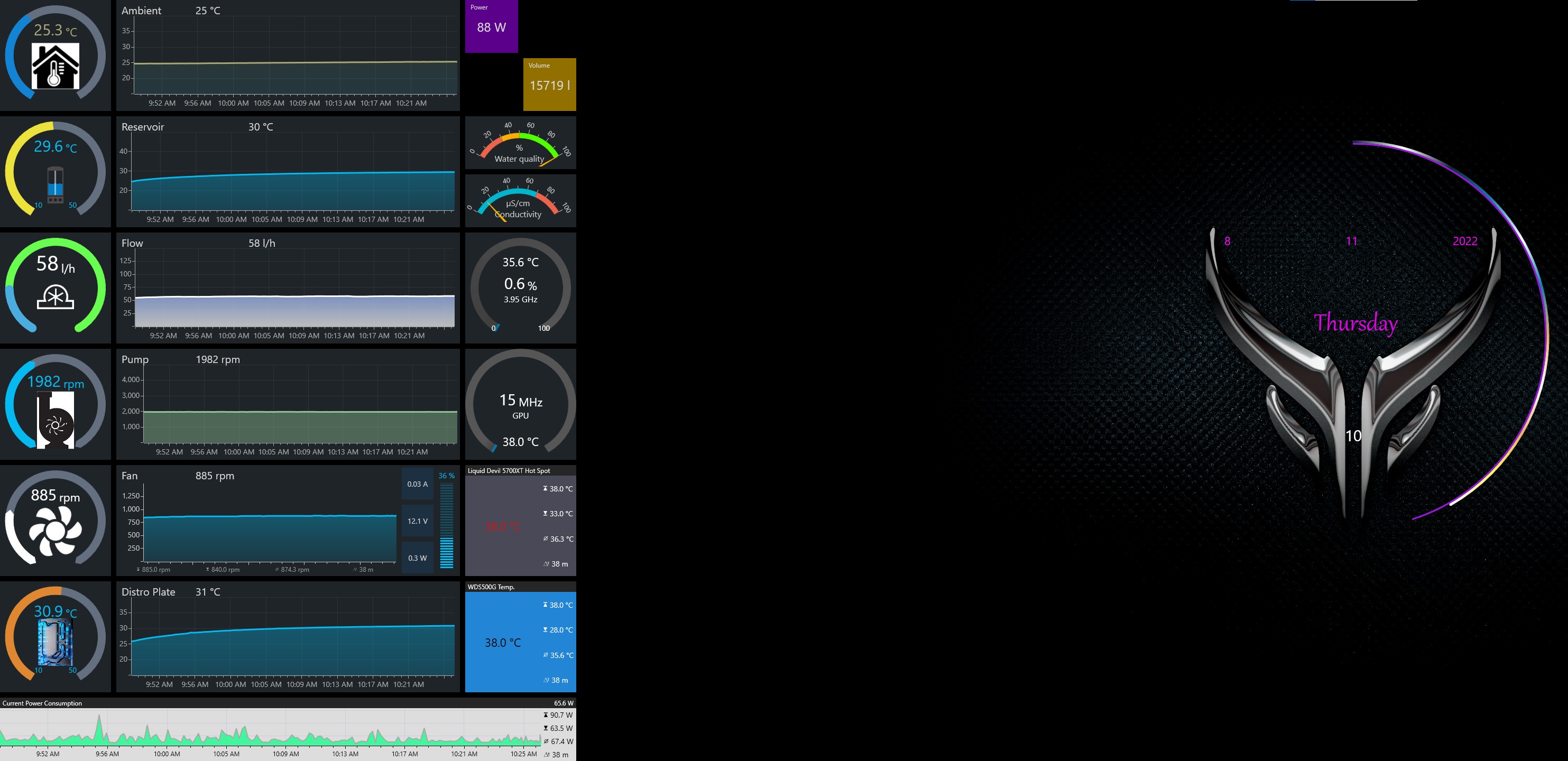Click the distro plate image icon
This screenshot has height=761, width=1568.
coord(55,643)
